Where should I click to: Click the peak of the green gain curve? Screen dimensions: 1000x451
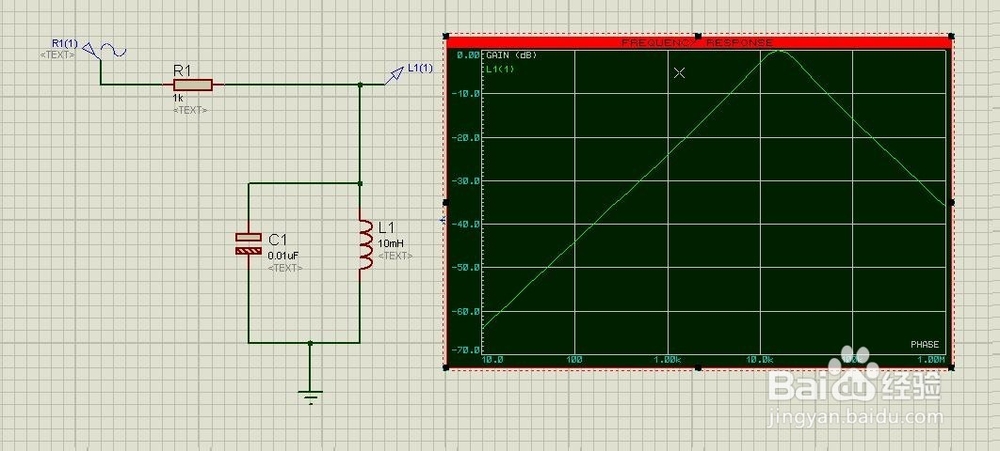pos(779,52)
